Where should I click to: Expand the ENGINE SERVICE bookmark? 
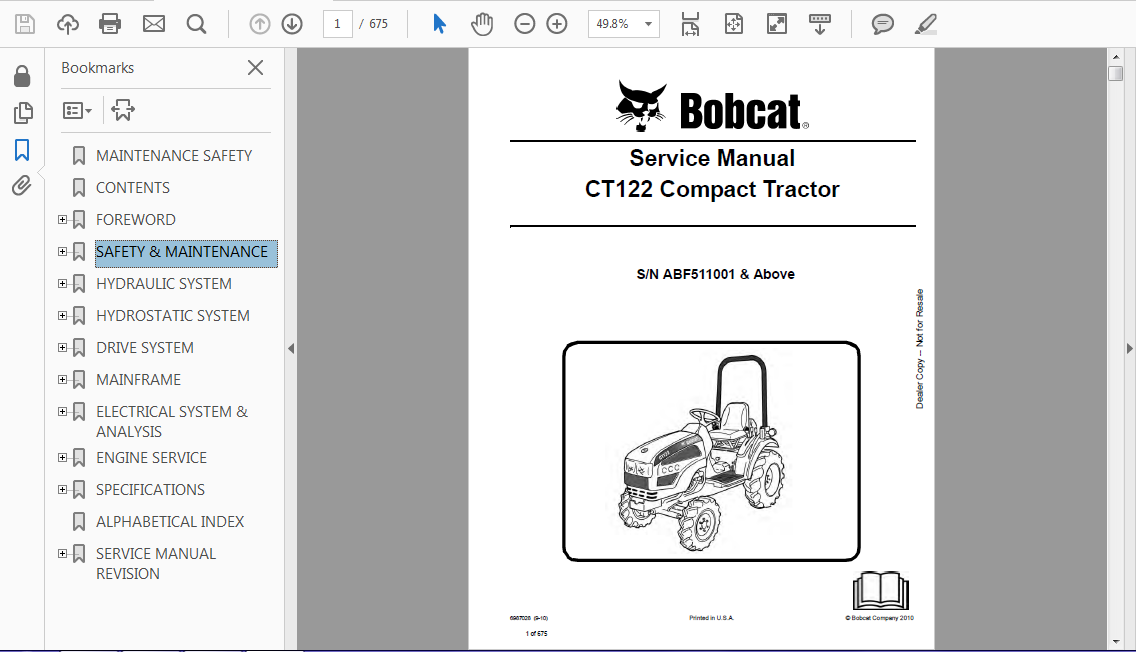[62, 457]
